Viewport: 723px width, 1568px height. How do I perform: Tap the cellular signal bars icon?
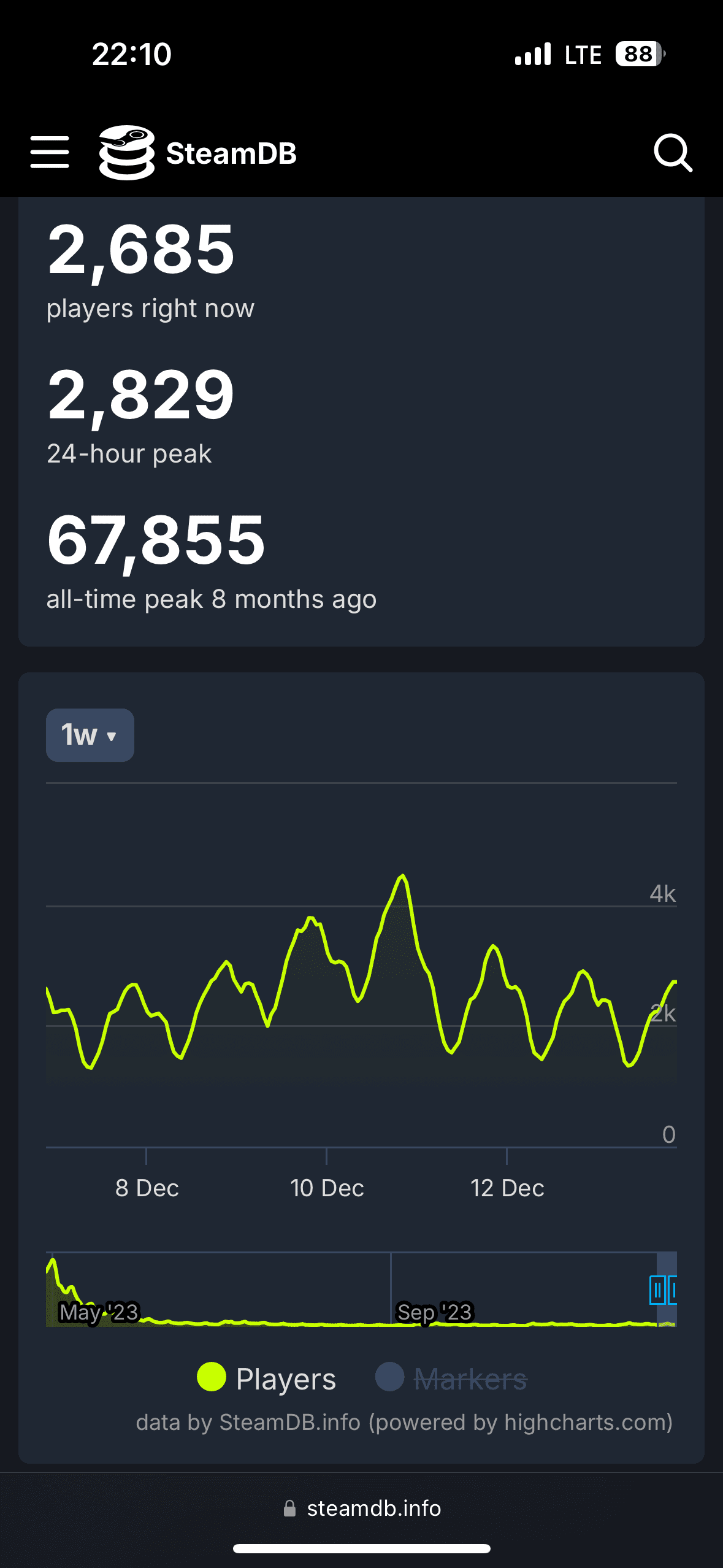[533, 54]
